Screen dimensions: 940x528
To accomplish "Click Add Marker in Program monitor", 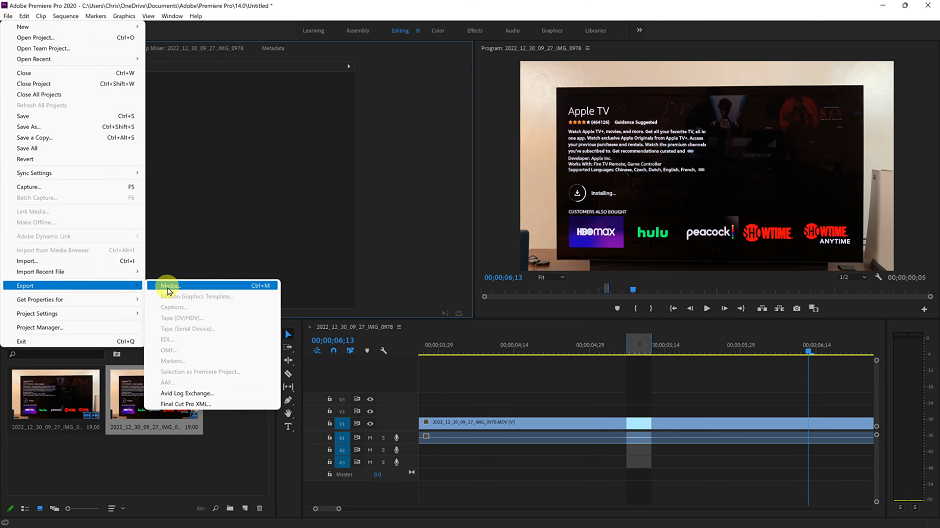I will tap(617, 308).
